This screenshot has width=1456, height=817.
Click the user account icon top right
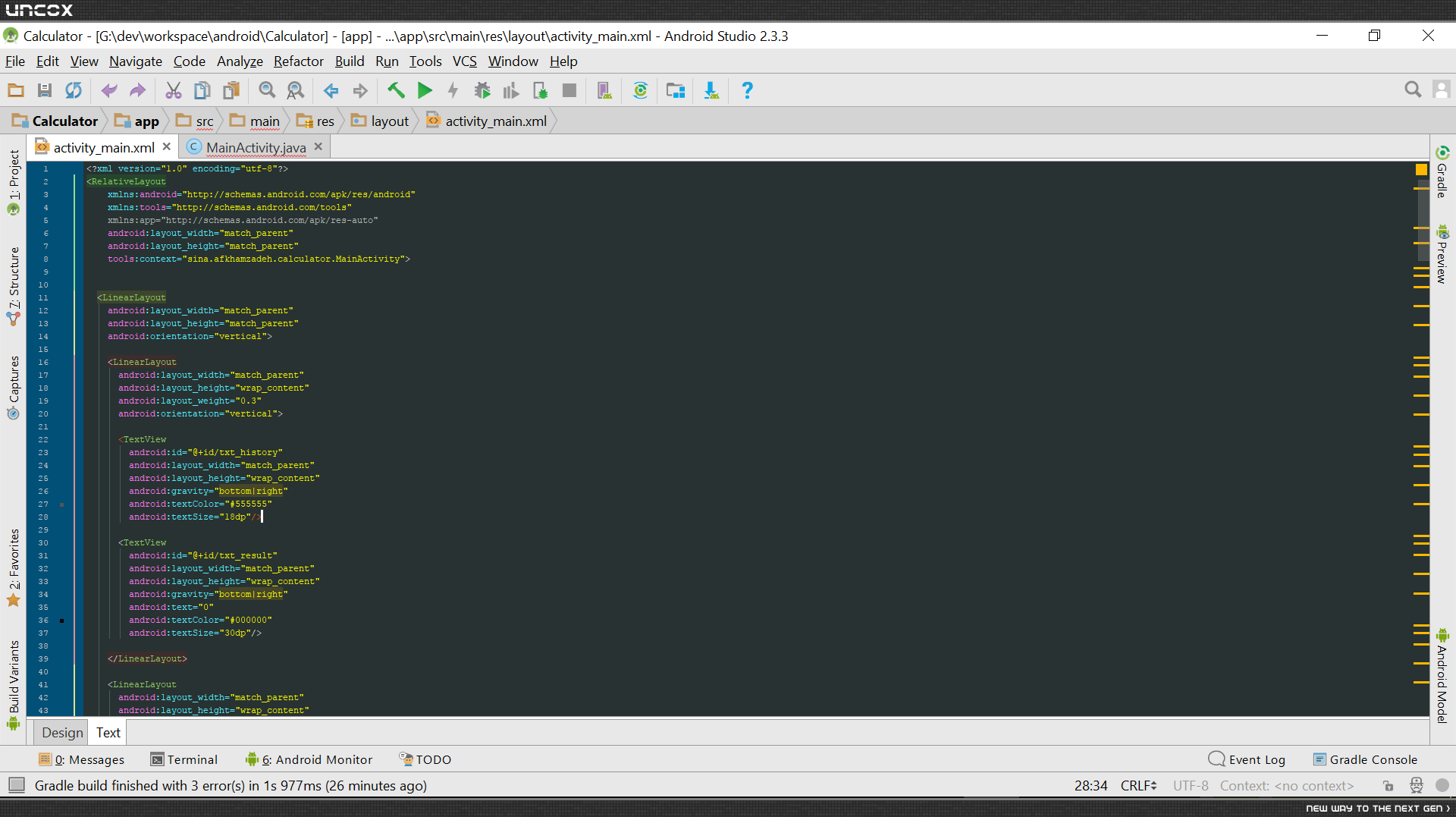tap(1442, 90)
